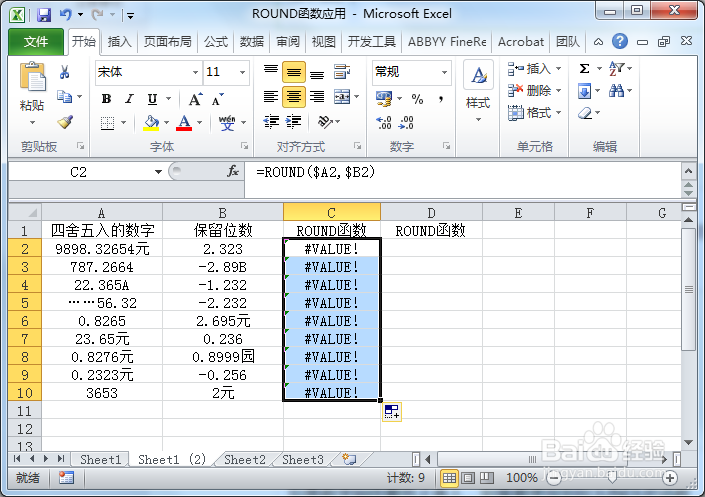This screenshot has width=705, height=497.
Task: Increase font size with larger A icon
Action: 195,99
